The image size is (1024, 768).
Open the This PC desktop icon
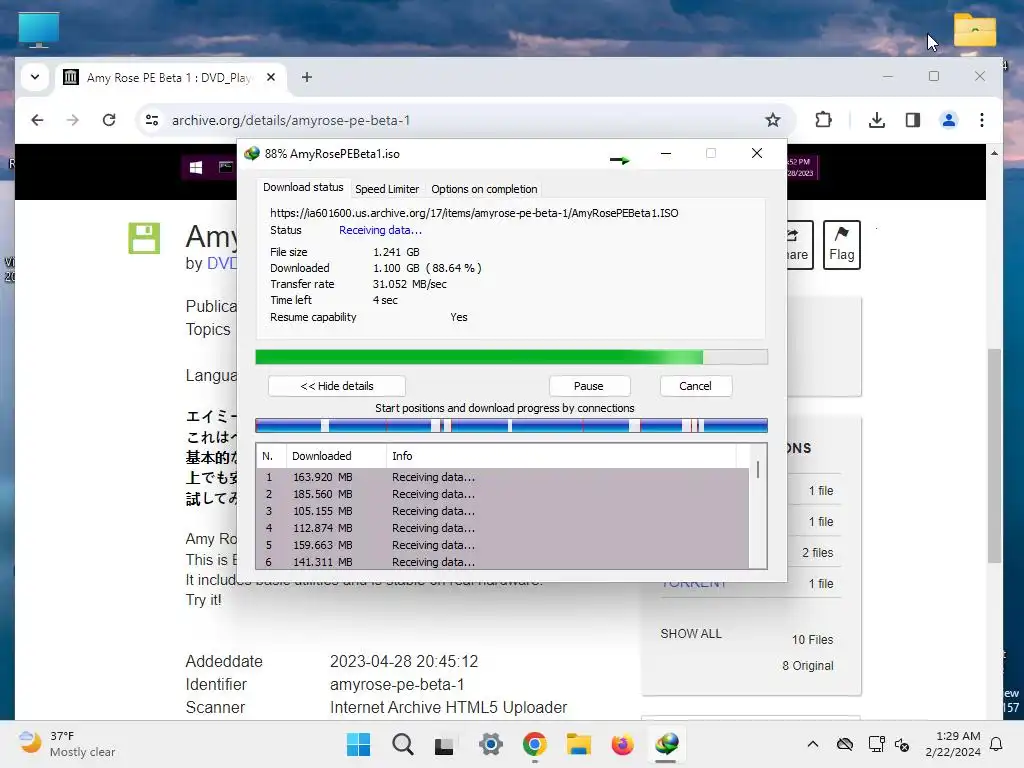39,30
